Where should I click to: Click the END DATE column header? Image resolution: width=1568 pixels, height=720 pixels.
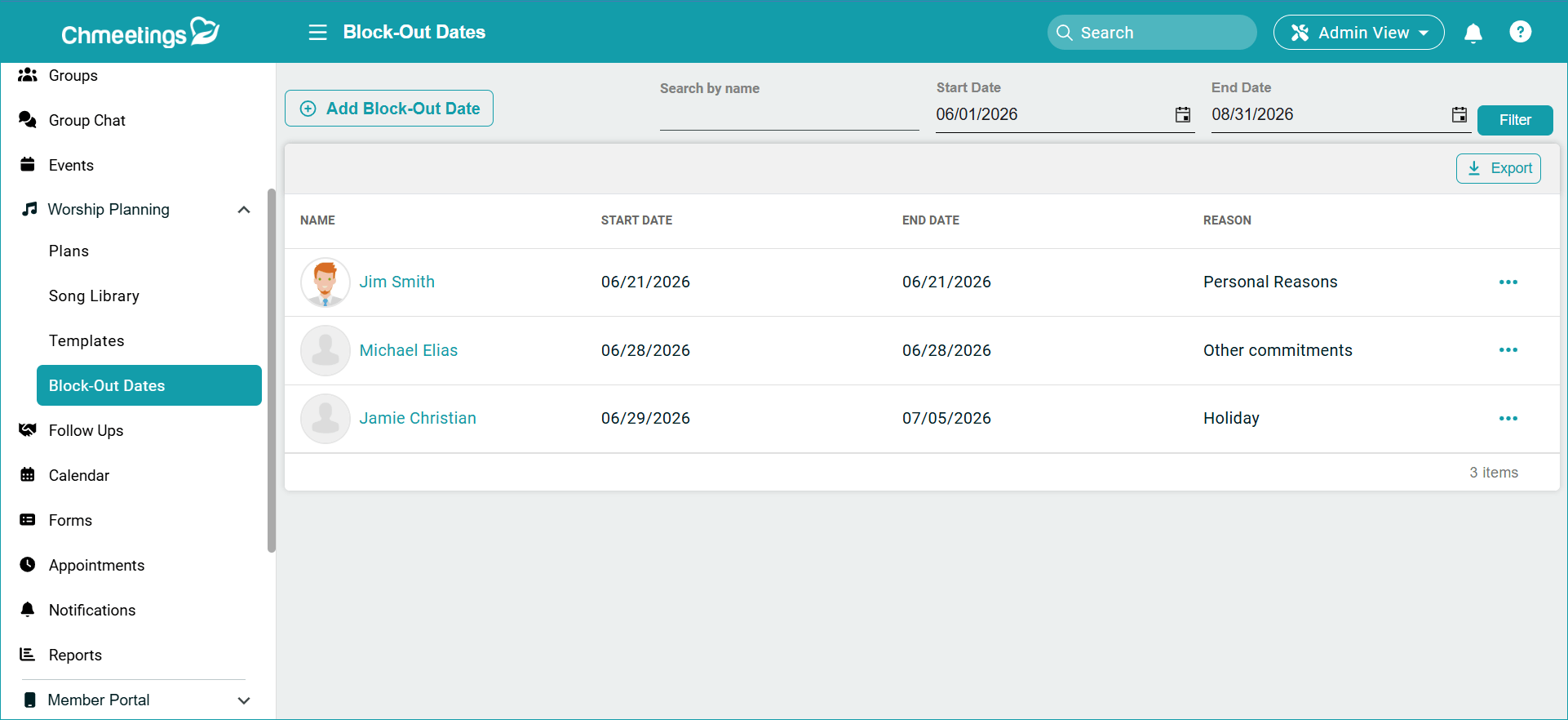point(931,220)
